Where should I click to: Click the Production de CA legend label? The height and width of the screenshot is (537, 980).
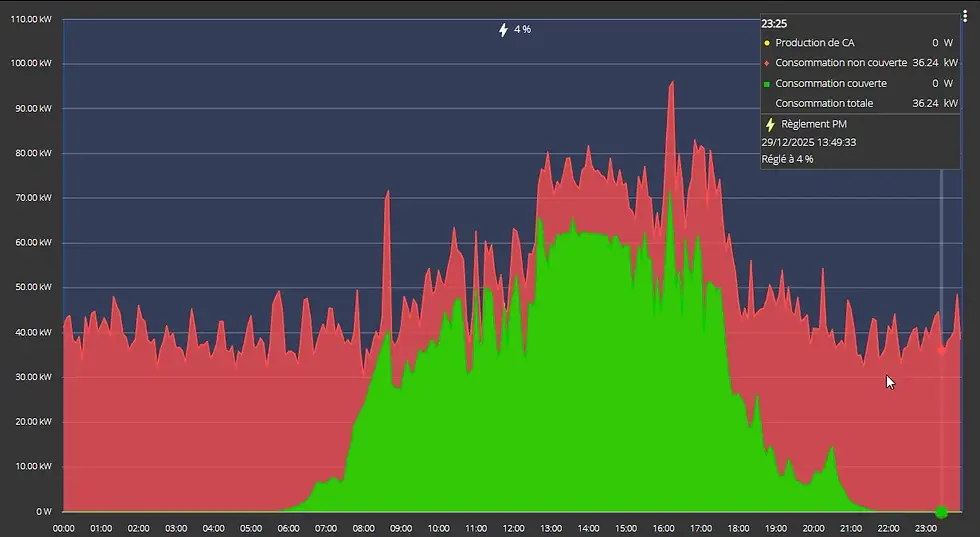814,43
